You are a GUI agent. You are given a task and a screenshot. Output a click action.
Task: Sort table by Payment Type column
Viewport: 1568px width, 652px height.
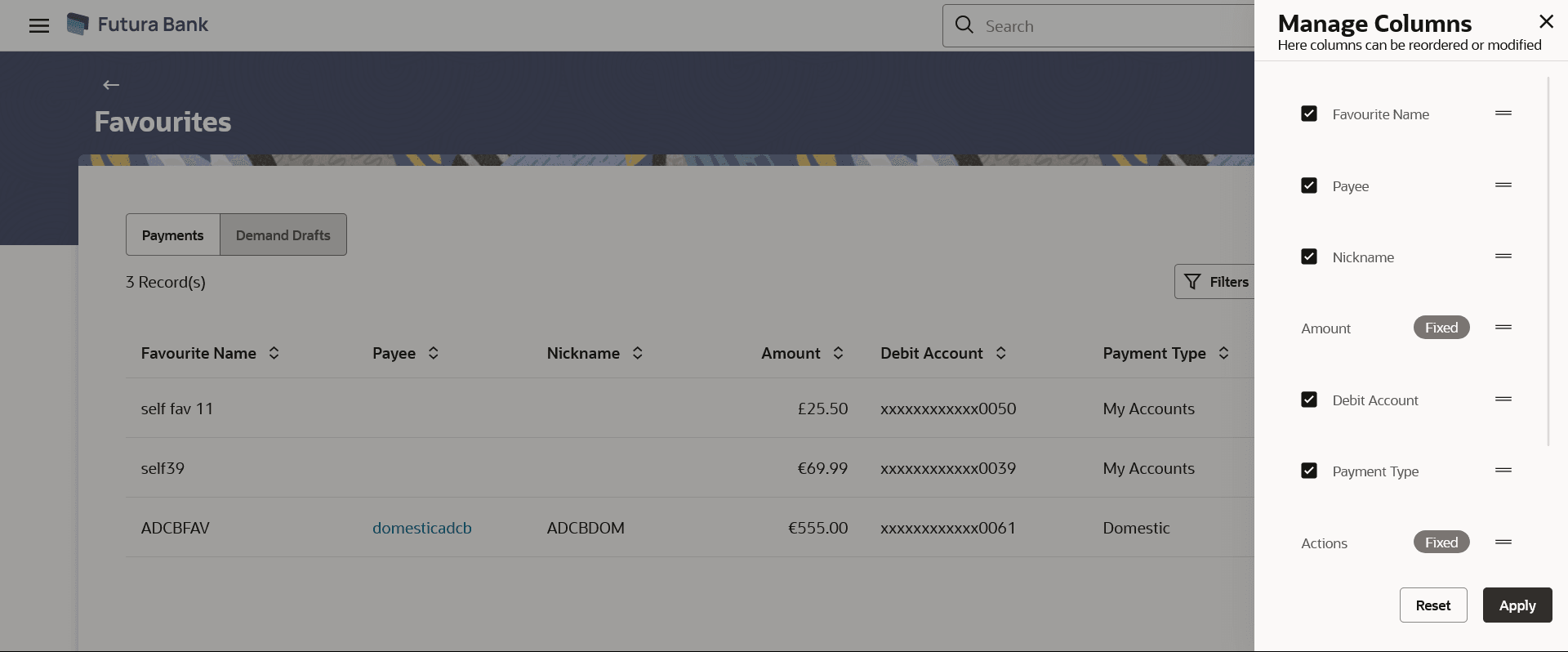tap(1223, 353)
